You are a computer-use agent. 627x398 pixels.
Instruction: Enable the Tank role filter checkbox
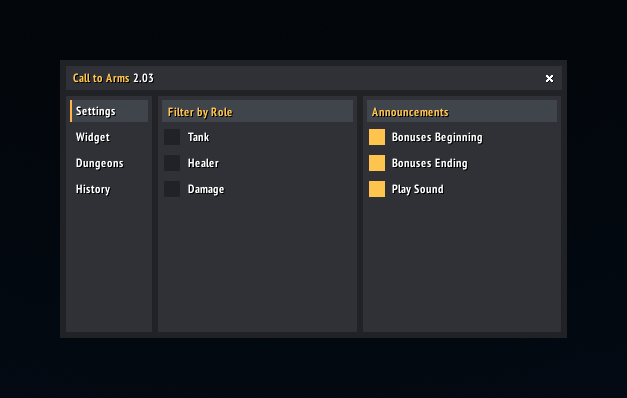(172, 137)
